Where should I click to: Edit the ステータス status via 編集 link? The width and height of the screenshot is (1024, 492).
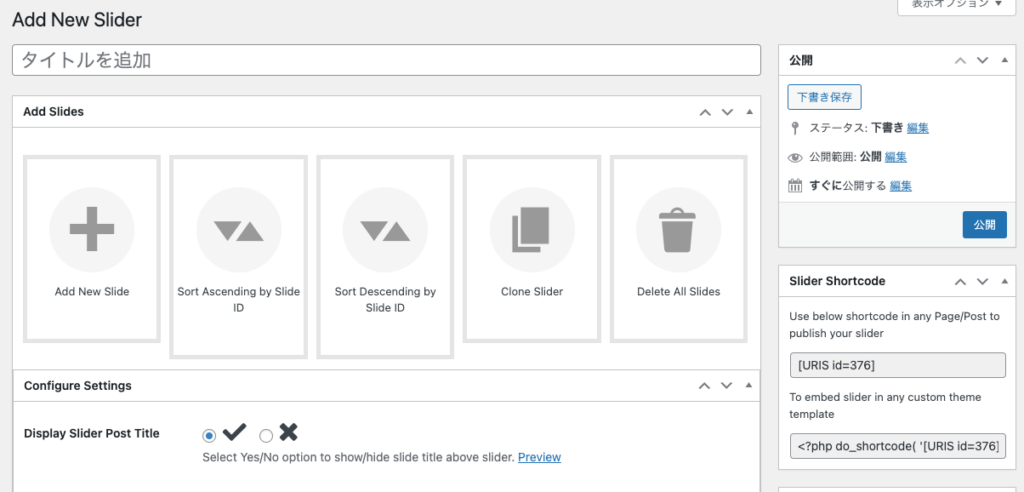[918, 128]
